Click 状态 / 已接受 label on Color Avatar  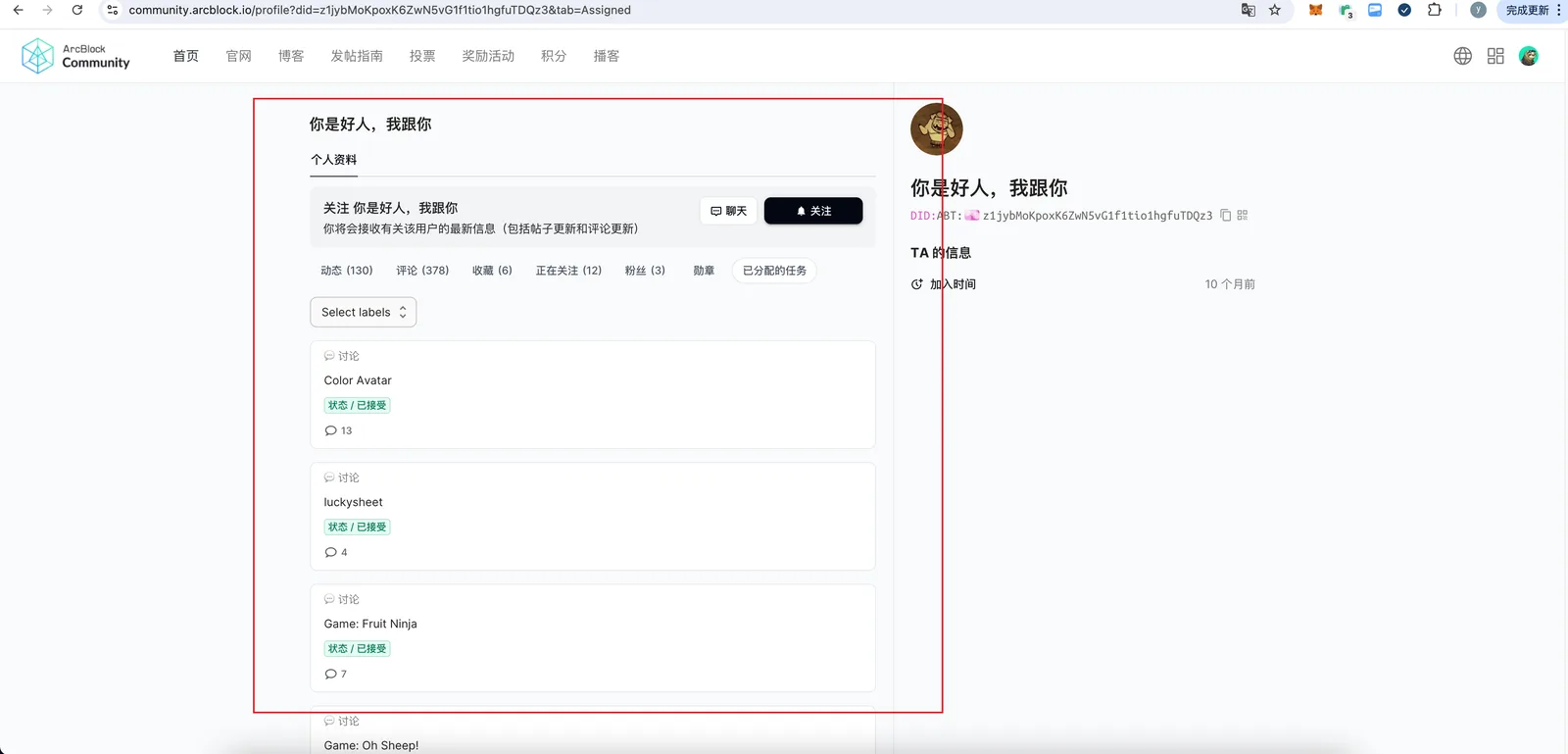(358, 405)
